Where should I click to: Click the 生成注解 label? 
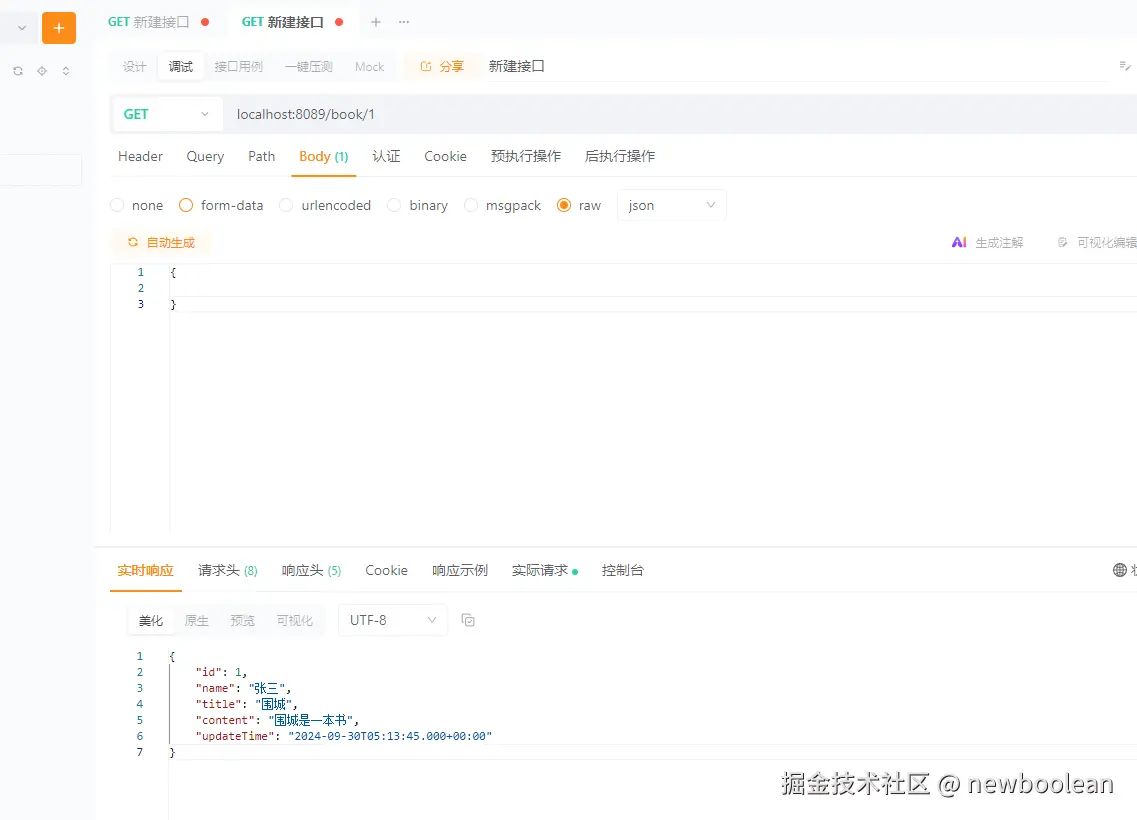point(999,242)
